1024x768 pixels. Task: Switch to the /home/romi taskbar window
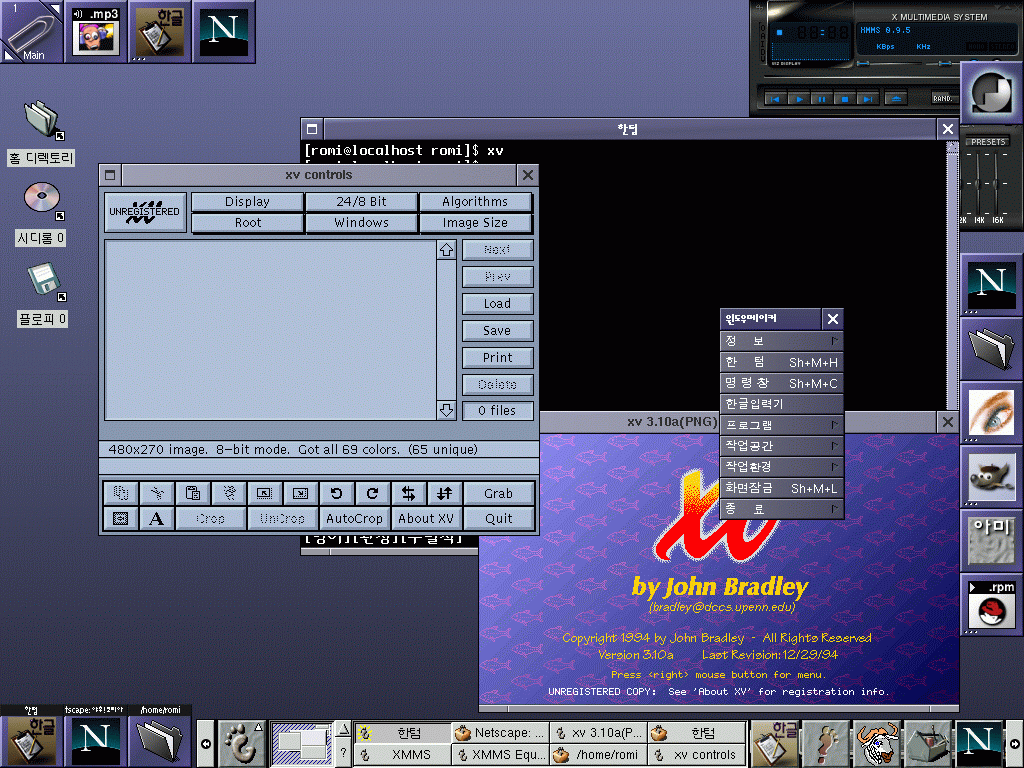pos(597,755)
